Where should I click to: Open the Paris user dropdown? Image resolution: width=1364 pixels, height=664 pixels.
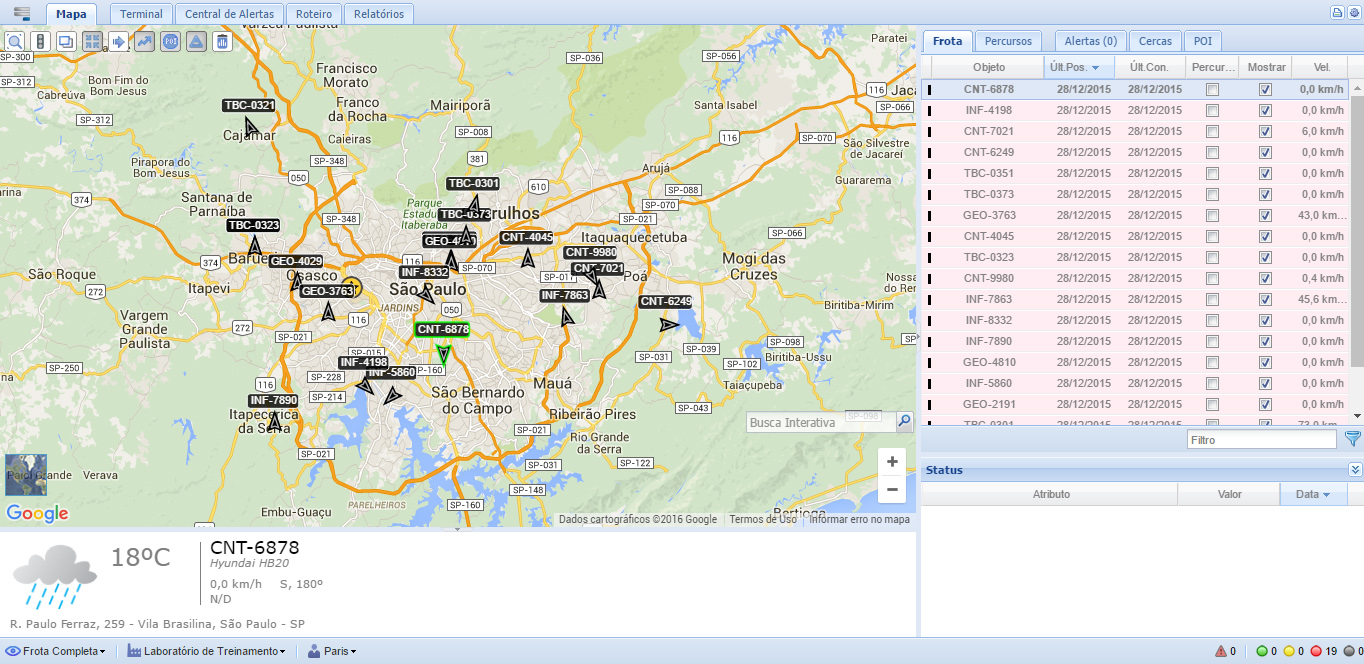click(x=331, y=651)
